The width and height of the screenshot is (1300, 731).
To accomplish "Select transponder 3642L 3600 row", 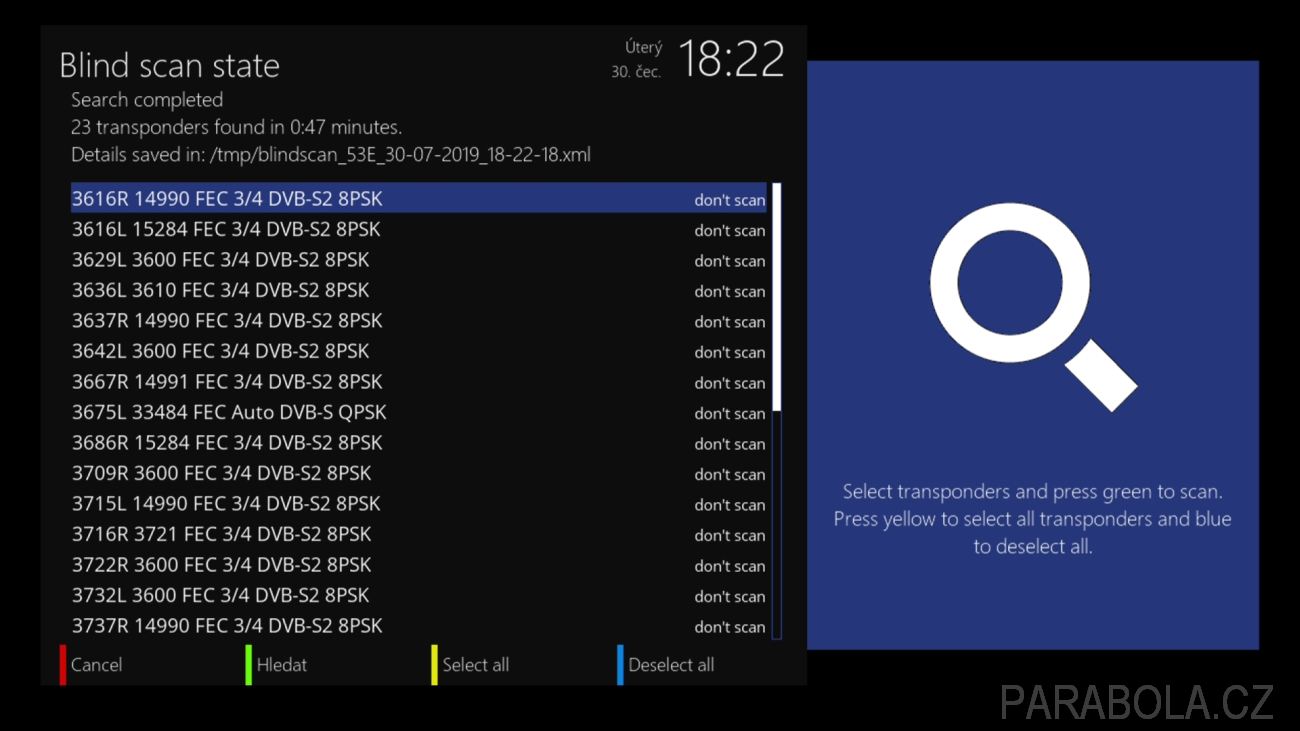I will (x=419, y=352).
